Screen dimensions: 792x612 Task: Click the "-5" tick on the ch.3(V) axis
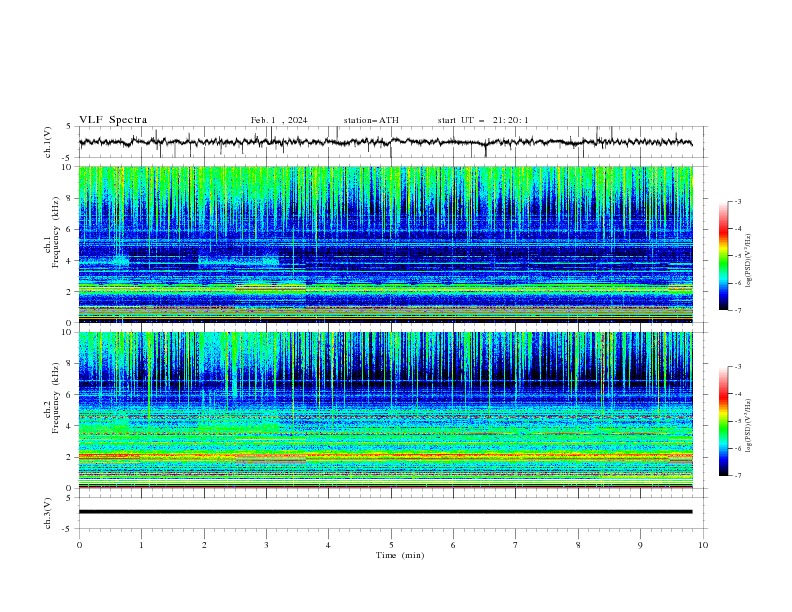tap(68, 529)
